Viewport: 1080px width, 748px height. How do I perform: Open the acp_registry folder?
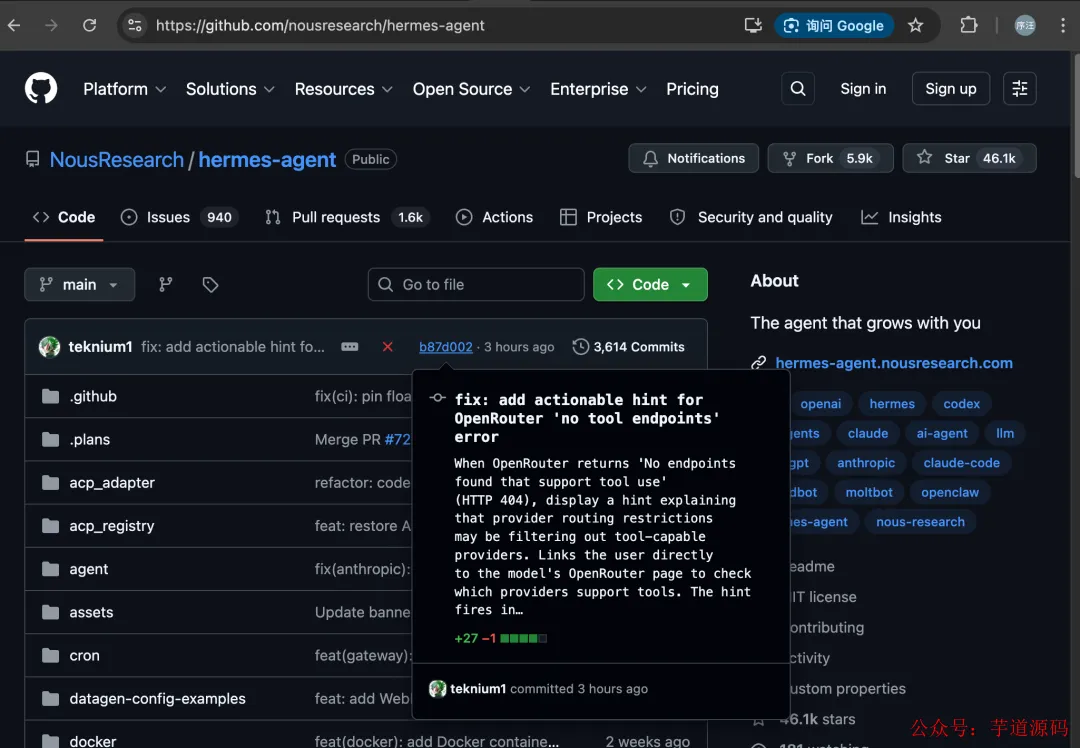[112, 526]
